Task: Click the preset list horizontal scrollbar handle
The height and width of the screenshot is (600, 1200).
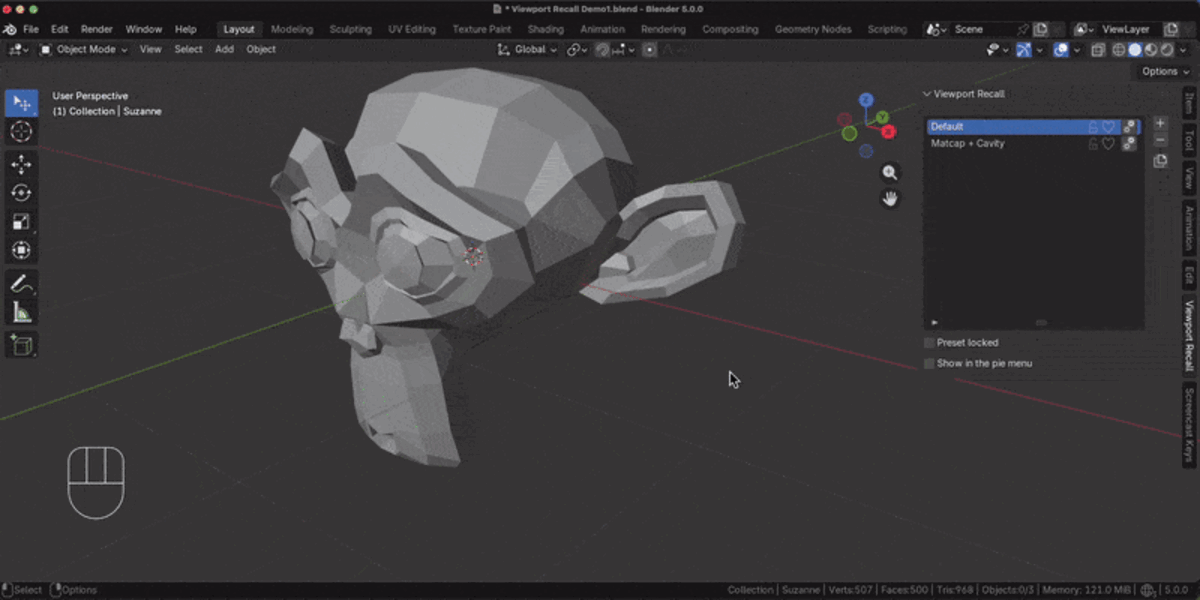Action: [x=1041, y=322]
